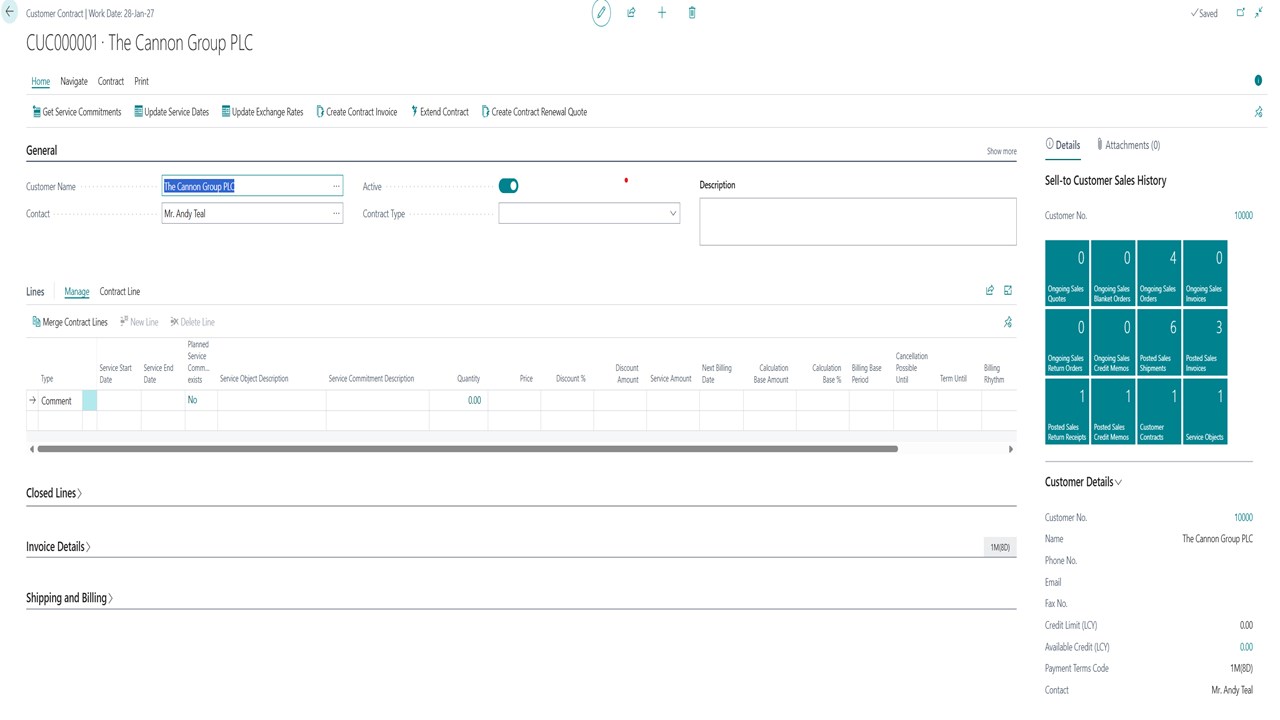
Task: Click Create Contract Renewal Quote
Action: tap(535, 112)
